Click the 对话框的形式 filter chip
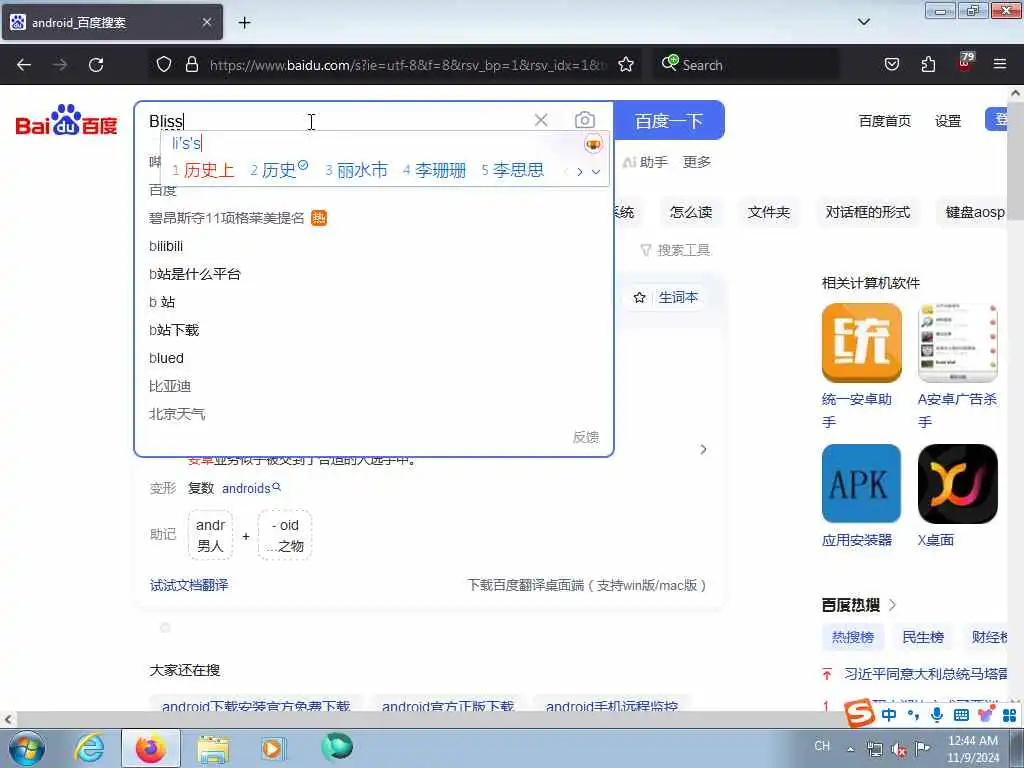The width and height of the screenshot is (1024, 768). [x=867, y=212]
